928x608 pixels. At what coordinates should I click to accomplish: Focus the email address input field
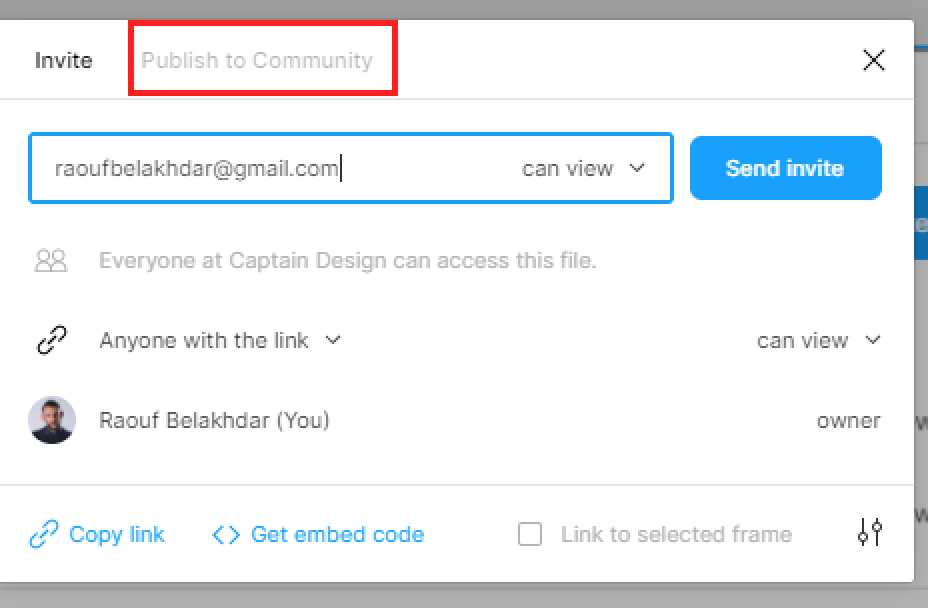(272, 169)
